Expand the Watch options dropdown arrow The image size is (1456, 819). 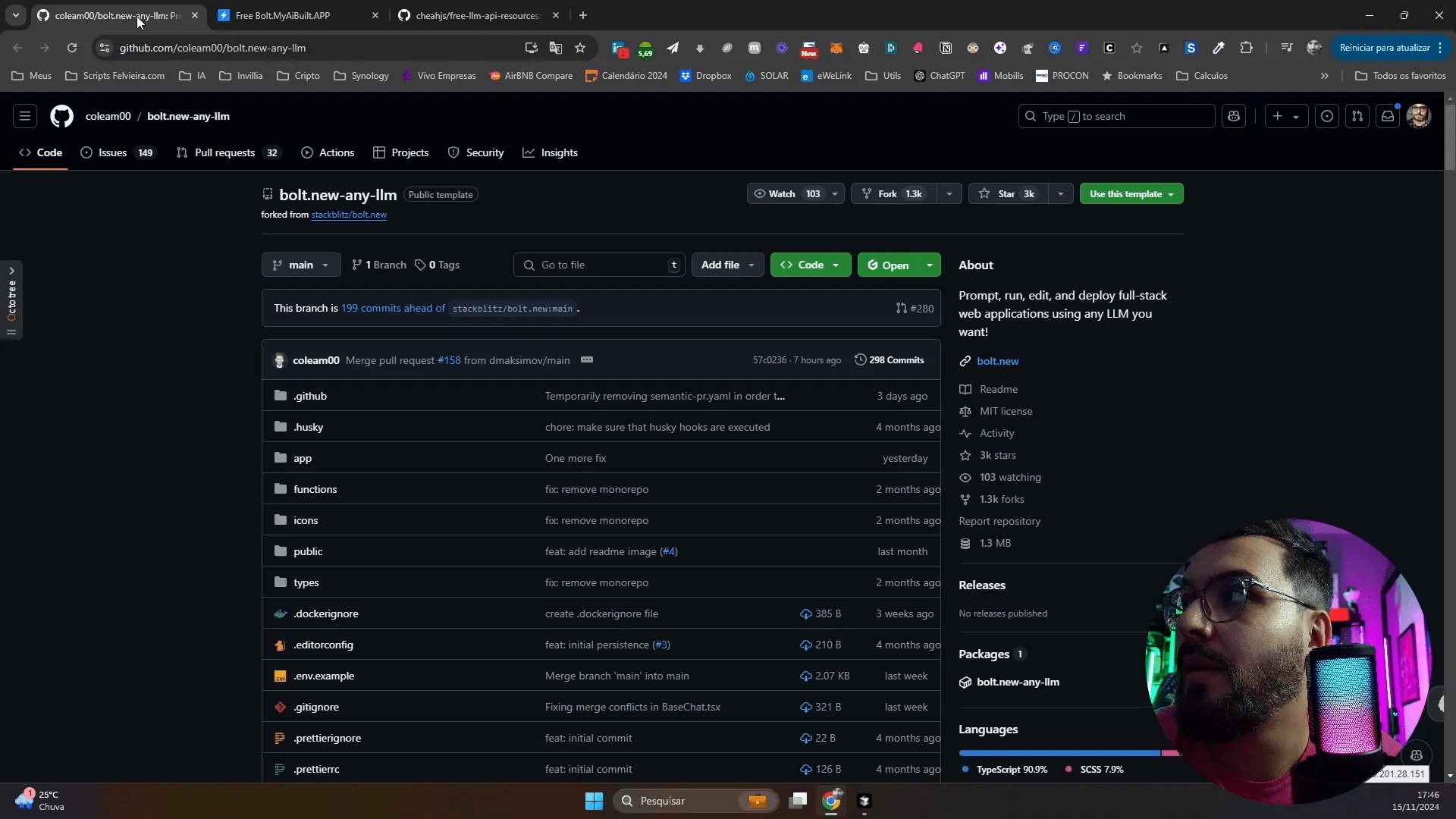835,193
